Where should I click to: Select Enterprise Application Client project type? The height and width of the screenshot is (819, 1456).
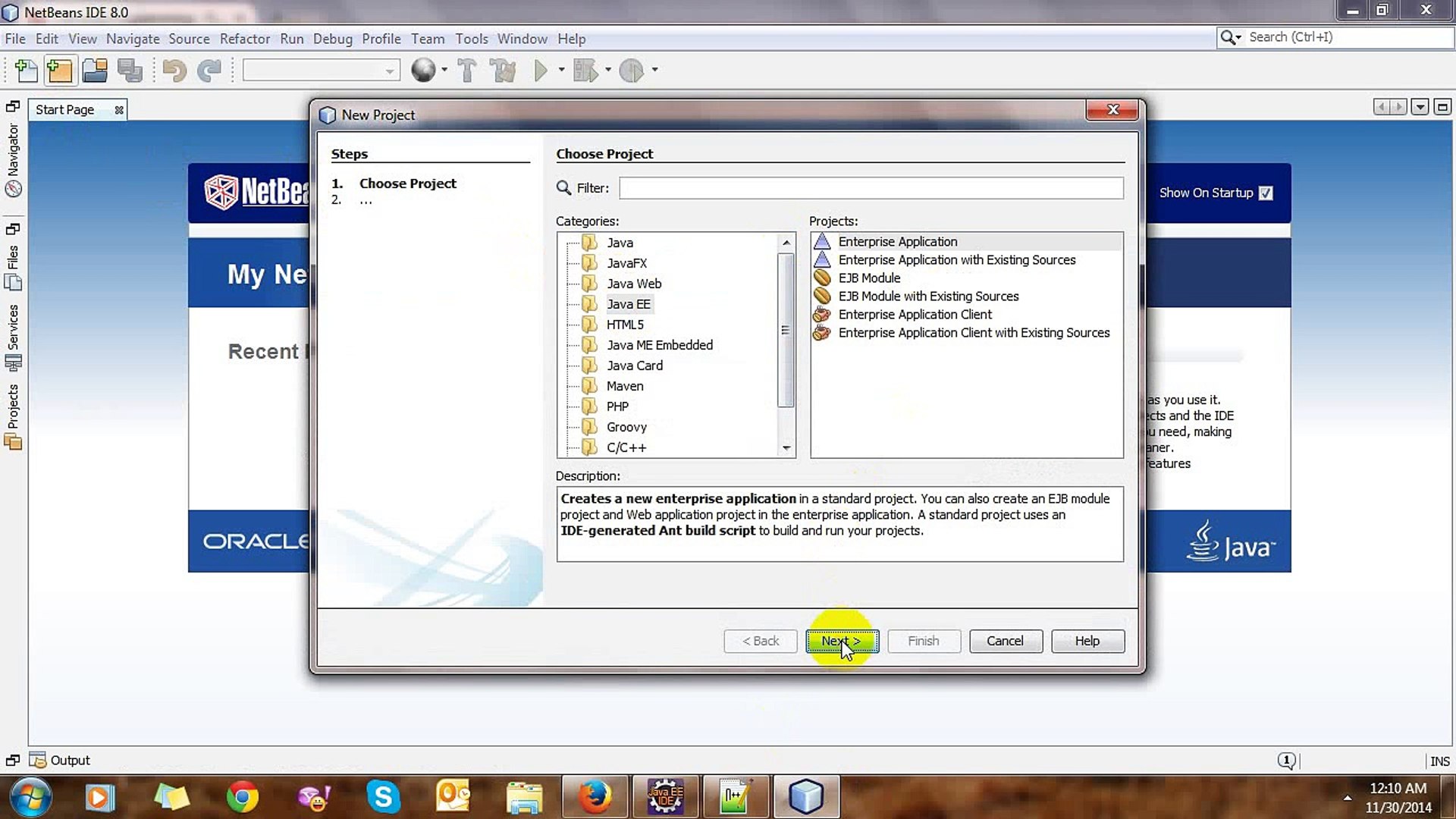pos(915,315)
